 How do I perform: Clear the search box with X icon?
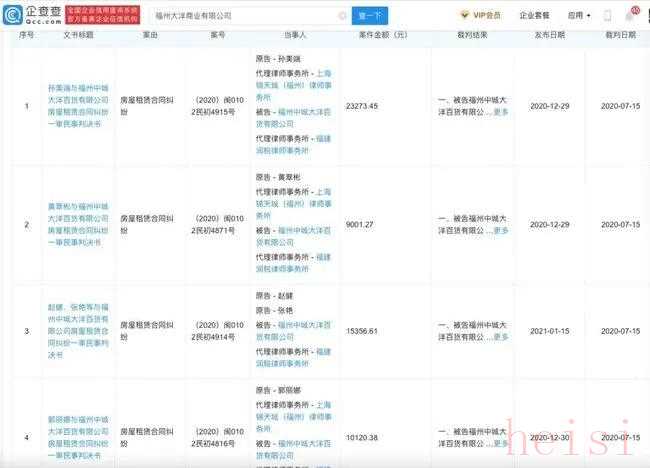point(343,16)
